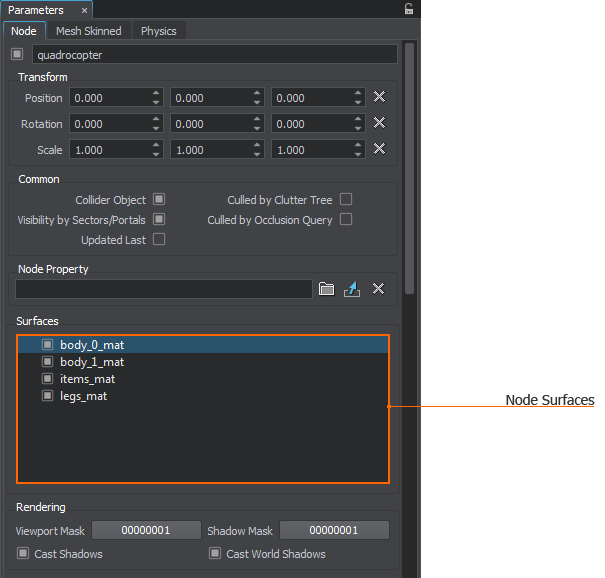Click the edit property icon beside folder
This screenshot has height=578, width=605.
[x=351, y=289]
